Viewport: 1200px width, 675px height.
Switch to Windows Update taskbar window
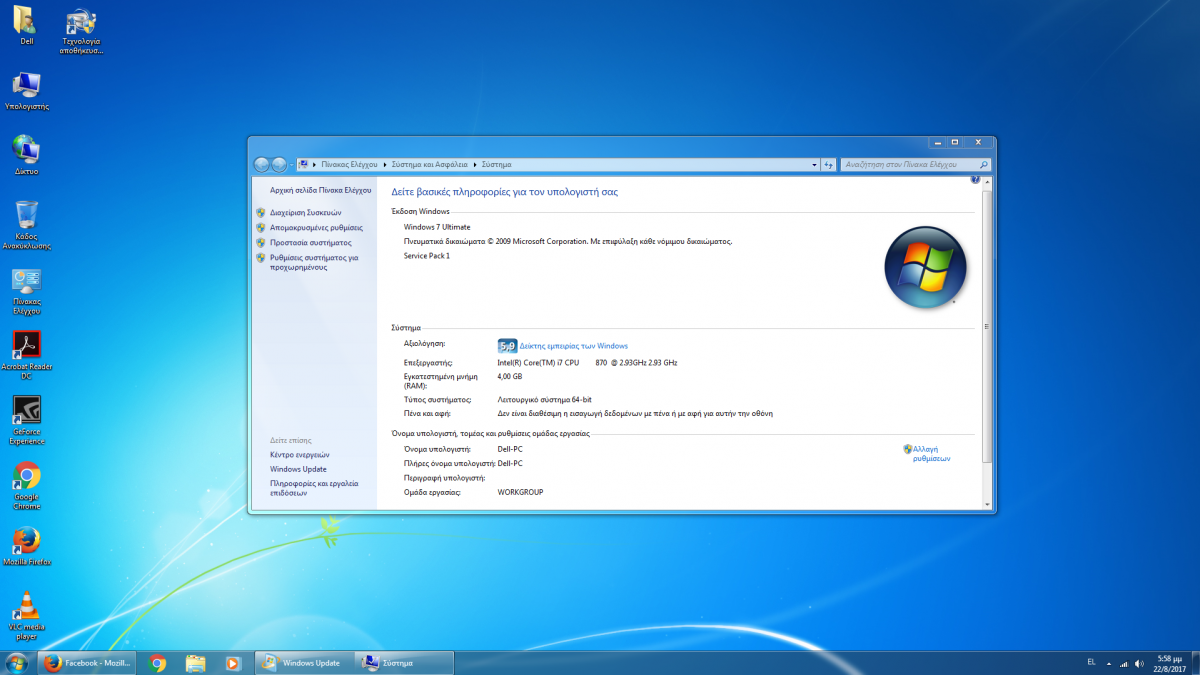(302, 662)
